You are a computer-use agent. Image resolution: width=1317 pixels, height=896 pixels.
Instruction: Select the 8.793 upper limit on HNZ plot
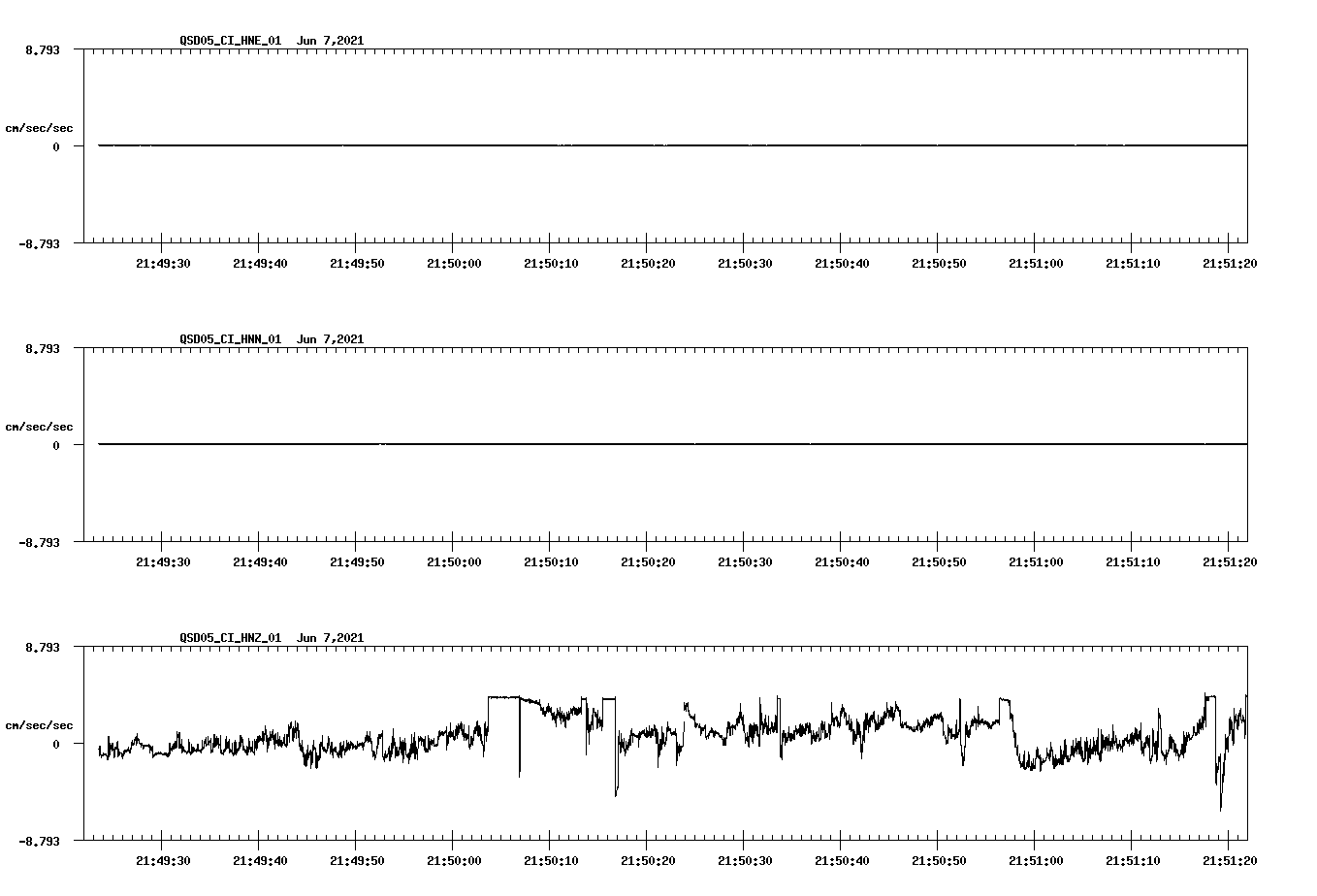tap(43, 647)
